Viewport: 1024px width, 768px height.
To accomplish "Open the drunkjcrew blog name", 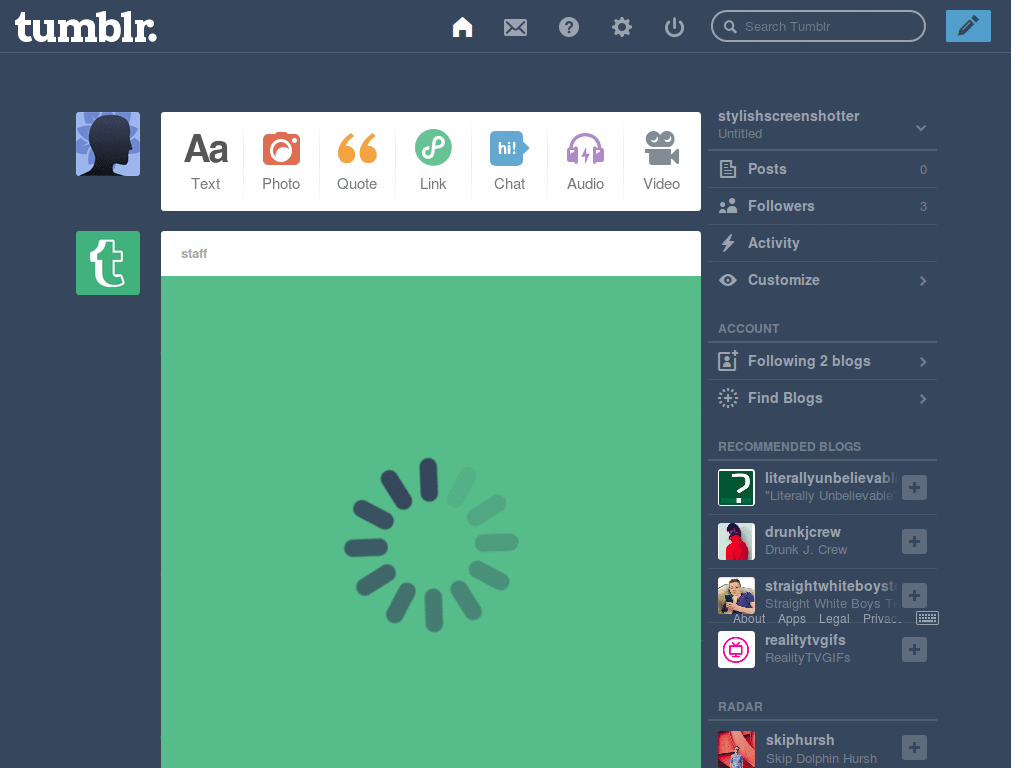I will (x=803, y=532).
